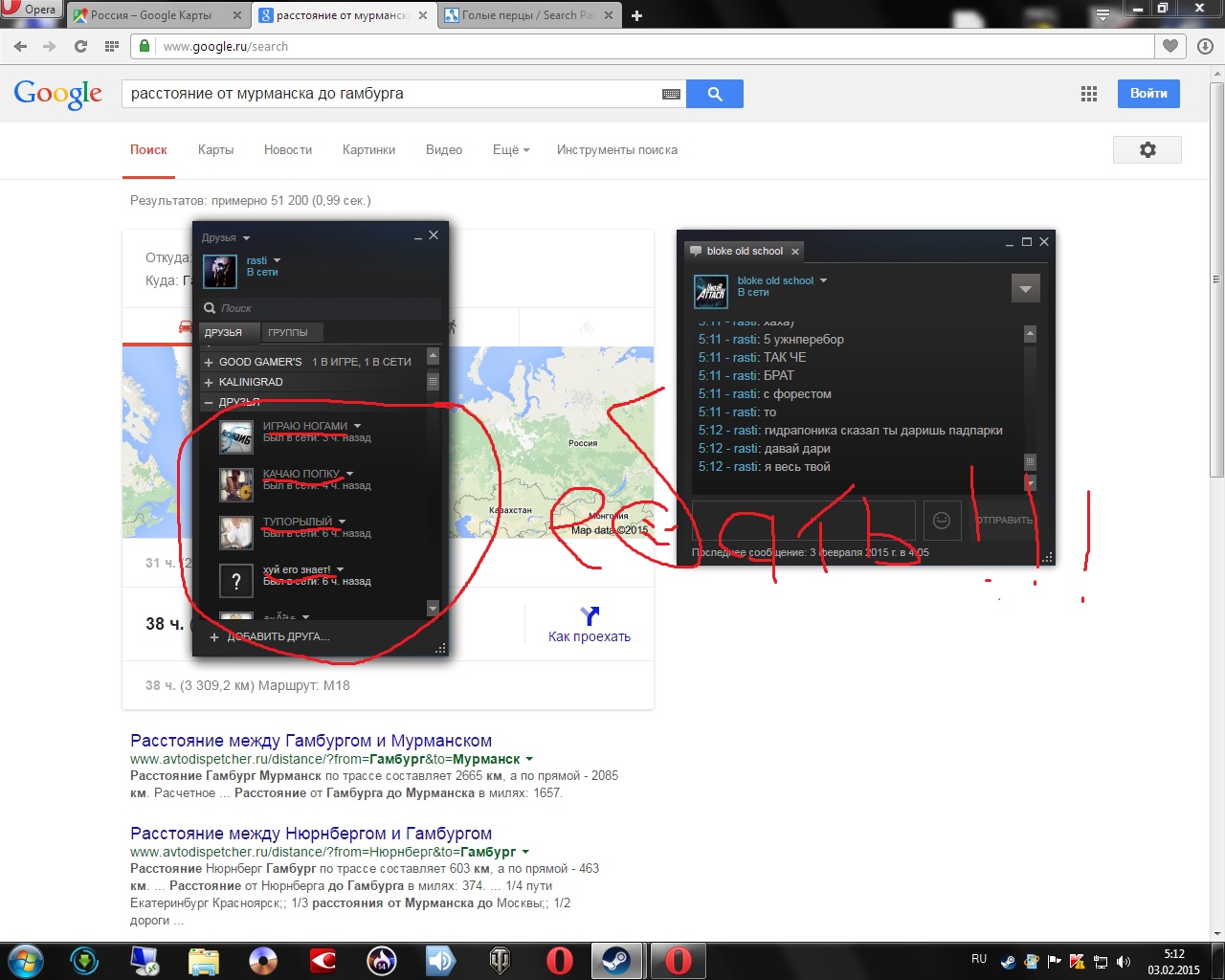
Task: Collapse the ДРУЗЬЯ friend group
Action: tap(209, 402)
